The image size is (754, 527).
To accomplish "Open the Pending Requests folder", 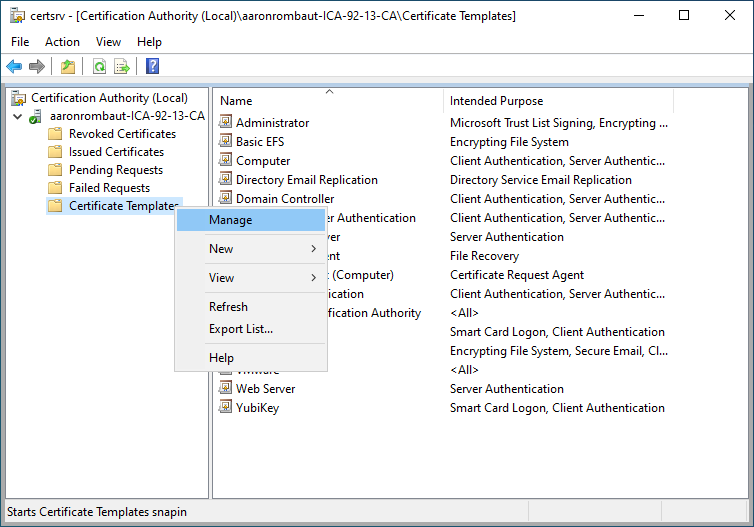I will [115, 170].
